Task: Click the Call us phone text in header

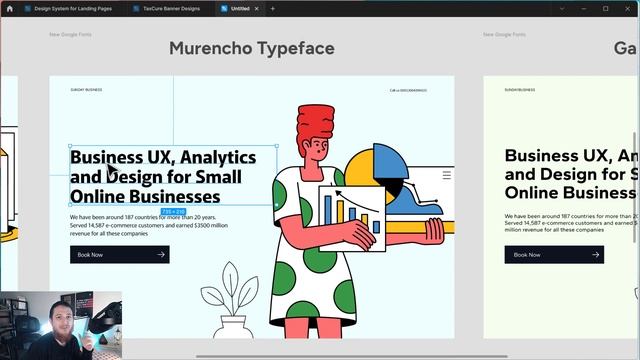Action: tap(408, 90)
